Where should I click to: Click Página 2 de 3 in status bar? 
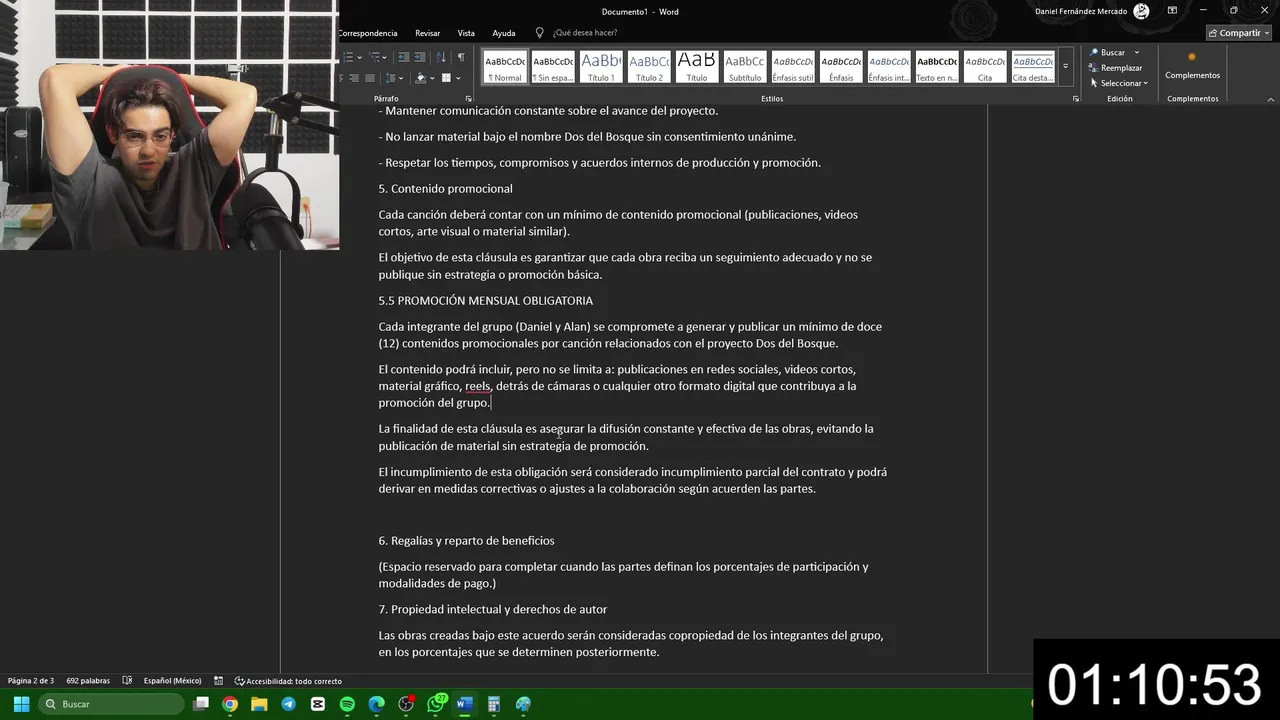coord(31,681)
